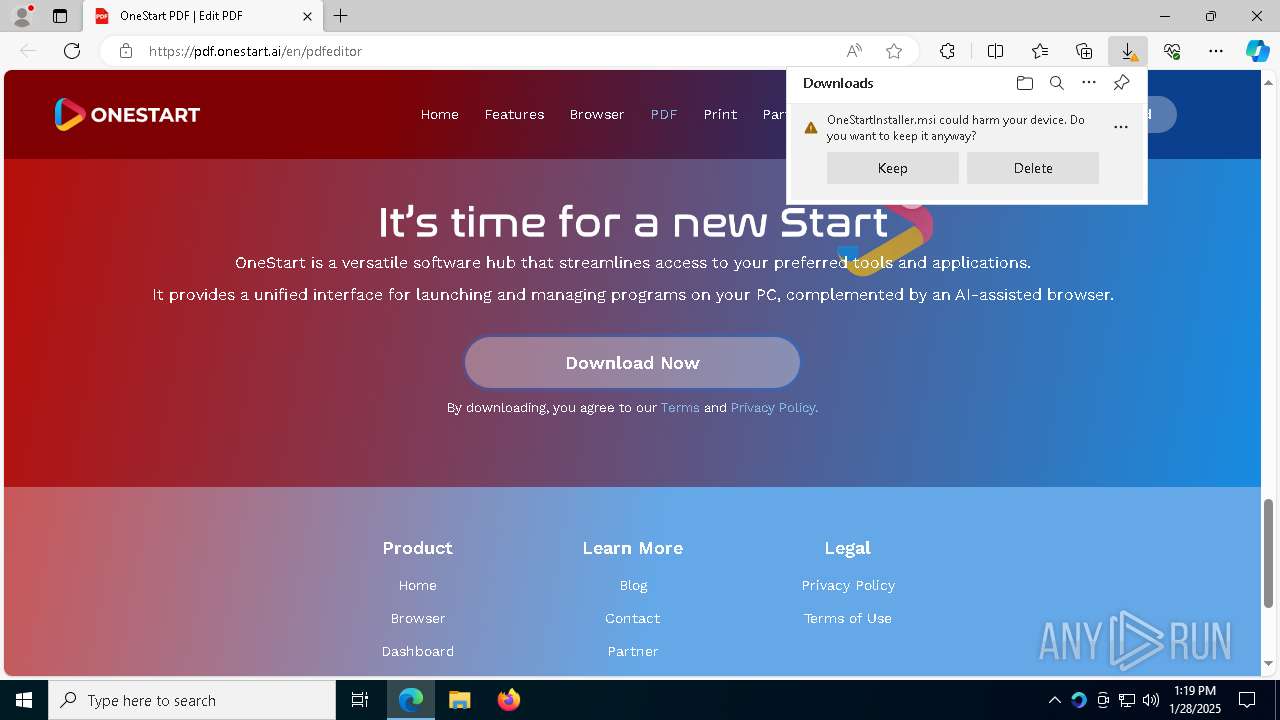Open Features in site navigation
1280x720 pixels.
tap(515, 114)
